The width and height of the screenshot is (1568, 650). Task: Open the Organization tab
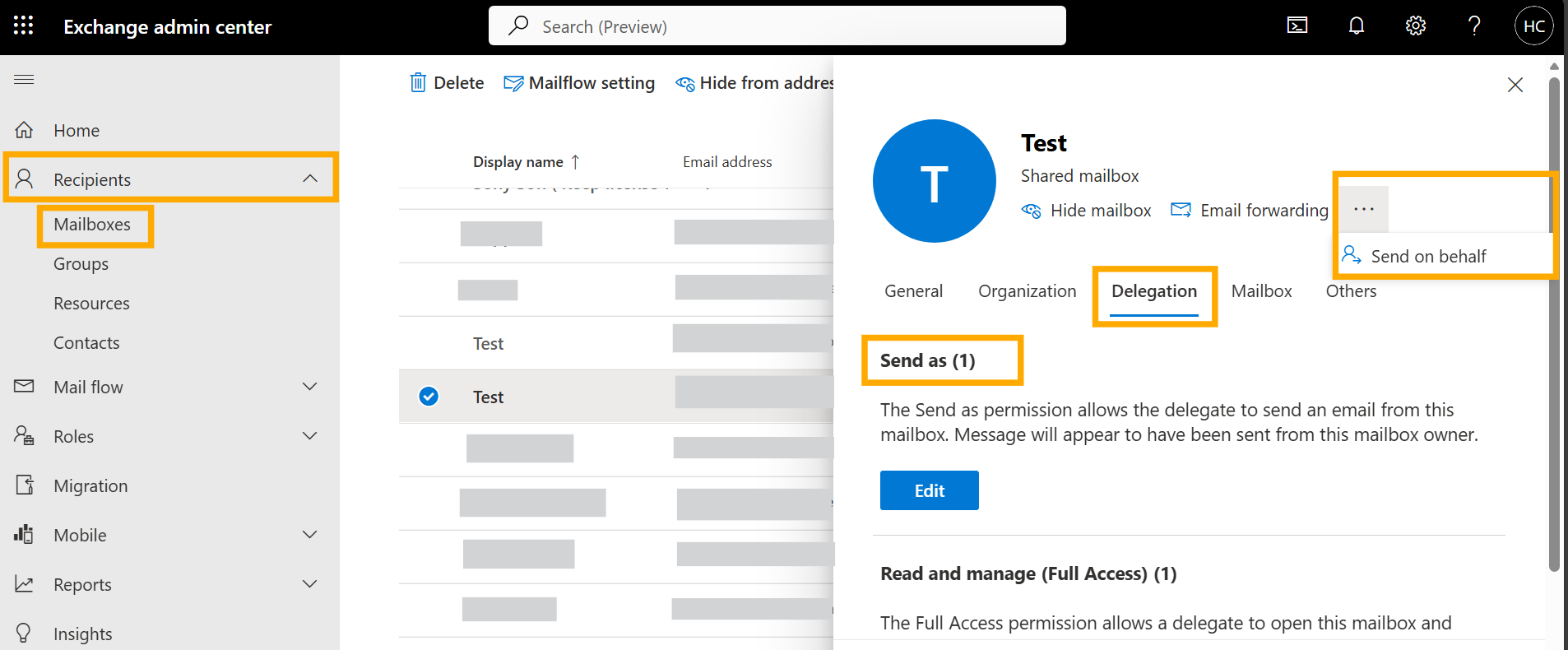(x=1027, y=291)
